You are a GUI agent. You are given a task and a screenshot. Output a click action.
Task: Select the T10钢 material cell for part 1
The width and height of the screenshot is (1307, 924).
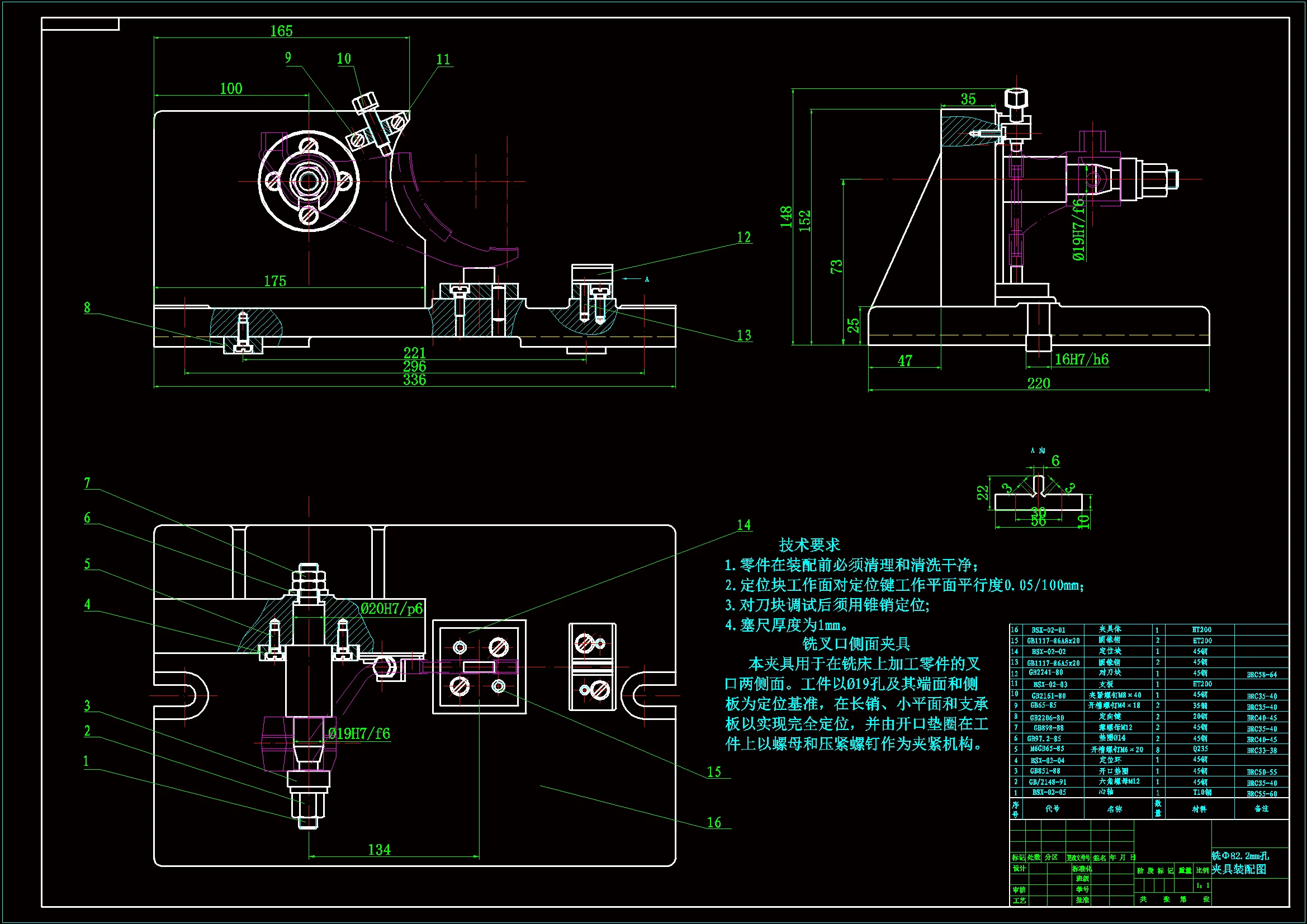[1202, 793]
